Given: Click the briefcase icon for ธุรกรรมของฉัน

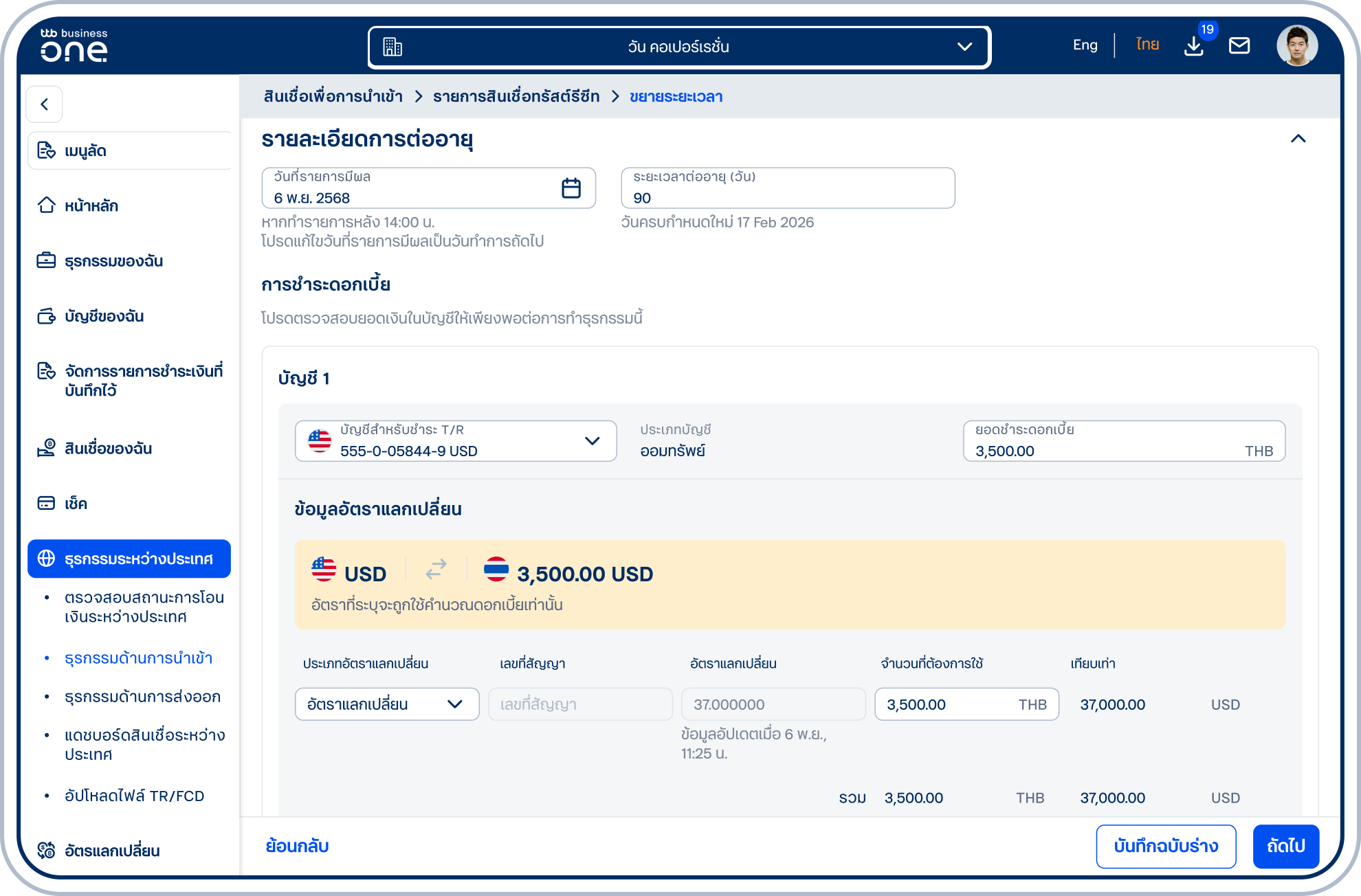Looking at the screenshot, I should 46,260.
